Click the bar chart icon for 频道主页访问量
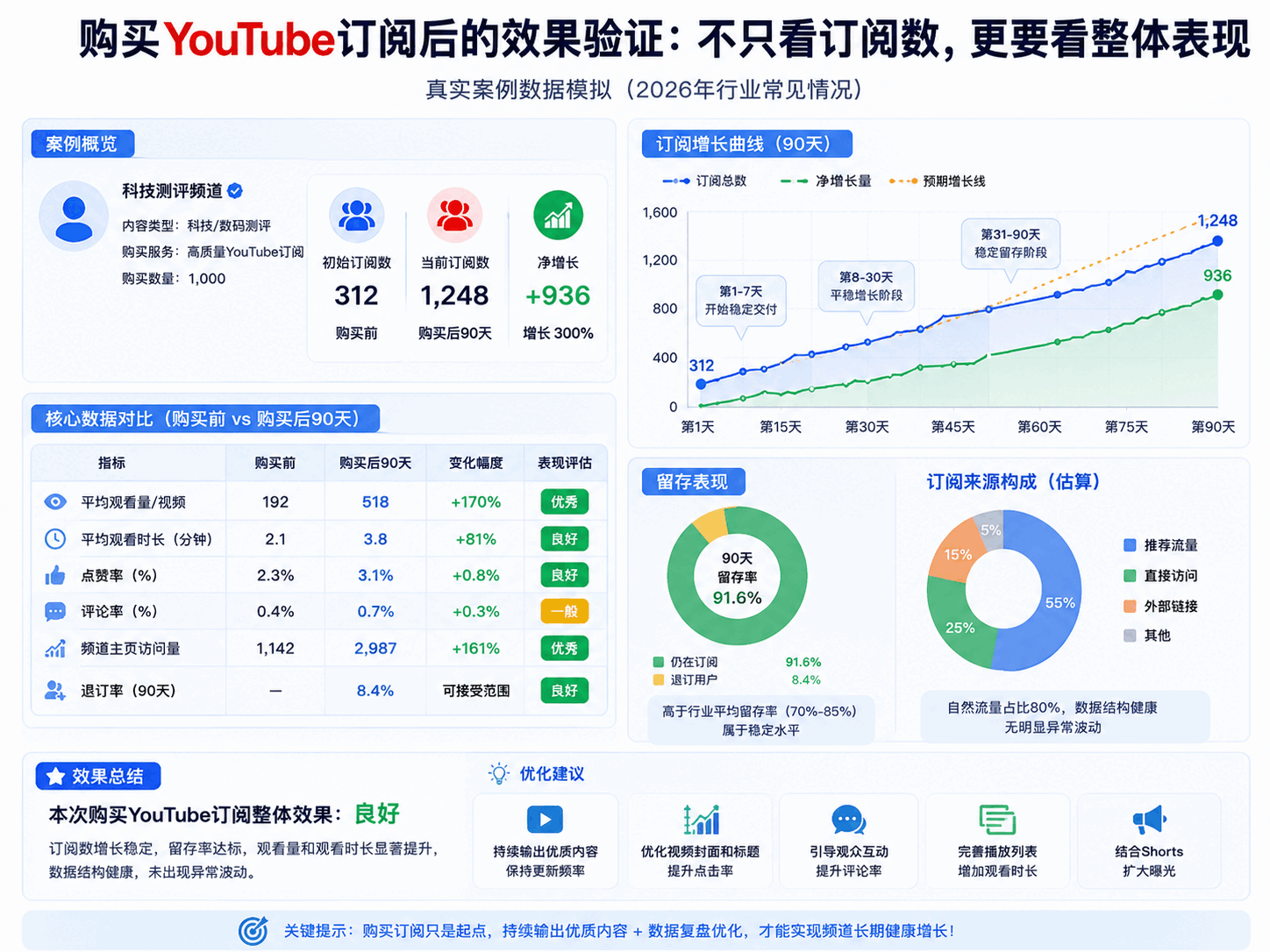The height and width of the screenshot is (952, 1270). coord(55,649)
